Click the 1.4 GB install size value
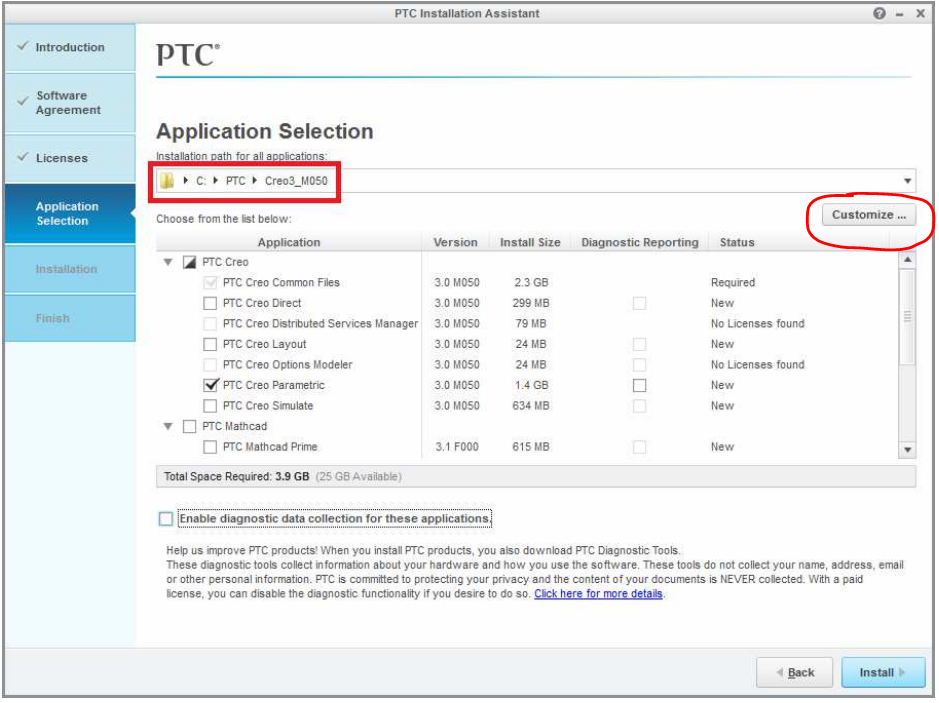This screenshot has width=939, height=703. [x=531, y=385]
